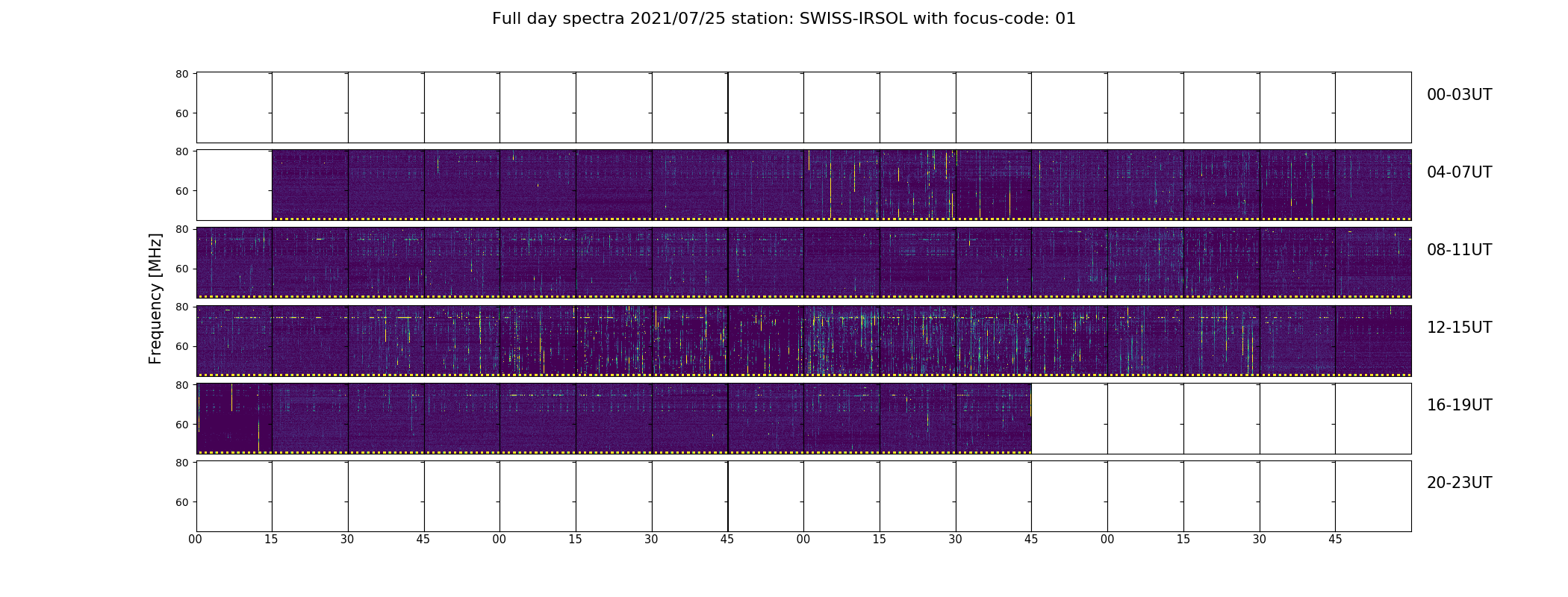Select the 60 tick of the 20-23UT row

coord(181,502)
